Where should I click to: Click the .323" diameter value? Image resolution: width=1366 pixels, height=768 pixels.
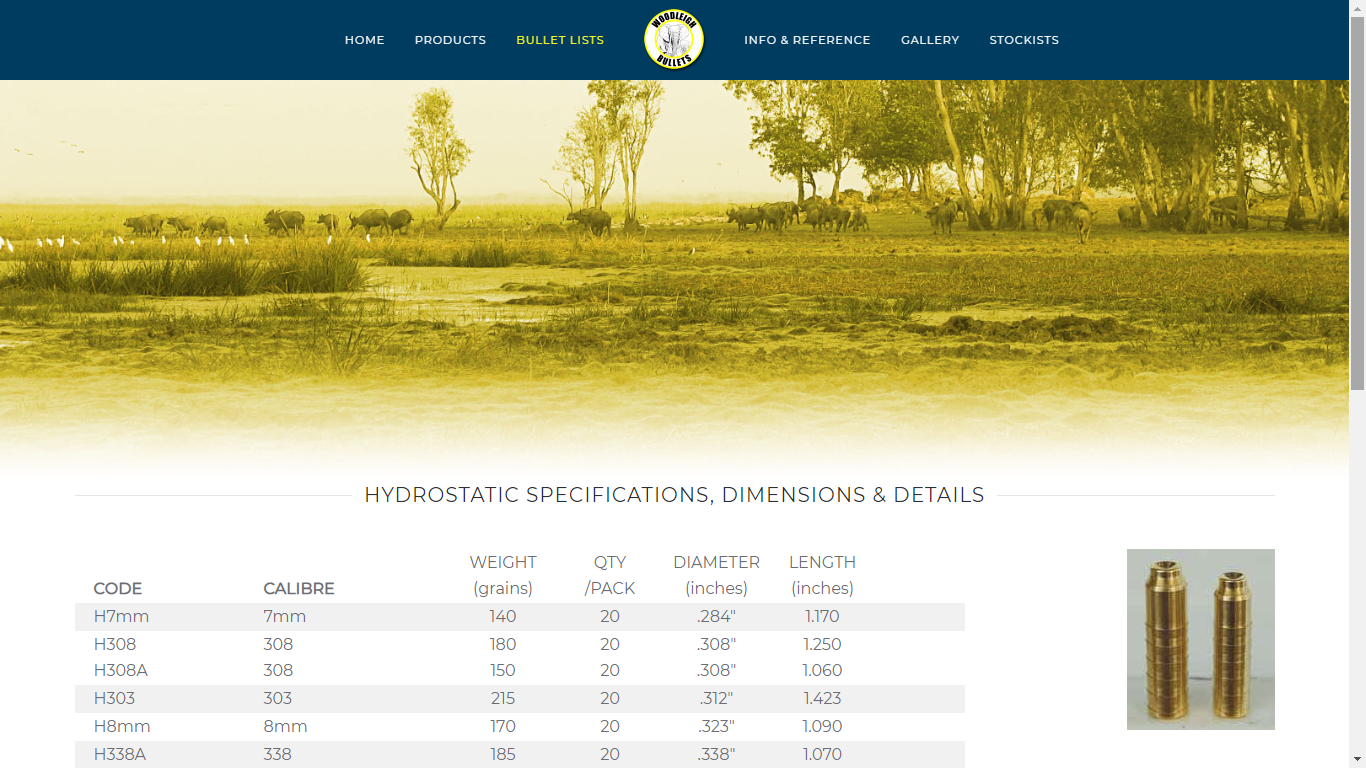[716, 727]
